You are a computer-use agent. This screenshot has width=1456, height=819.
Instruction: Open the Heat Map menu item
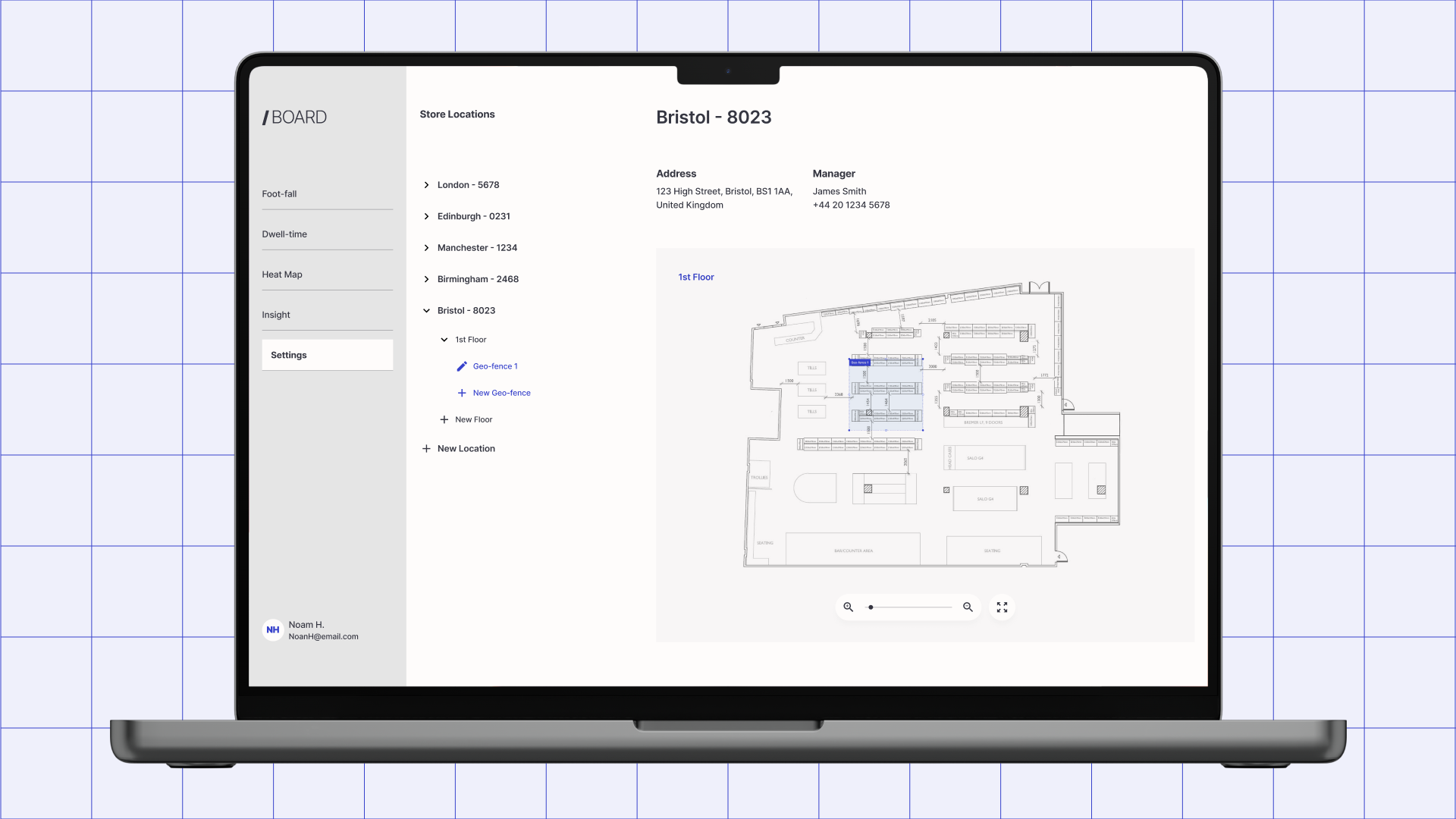[328, 275]
